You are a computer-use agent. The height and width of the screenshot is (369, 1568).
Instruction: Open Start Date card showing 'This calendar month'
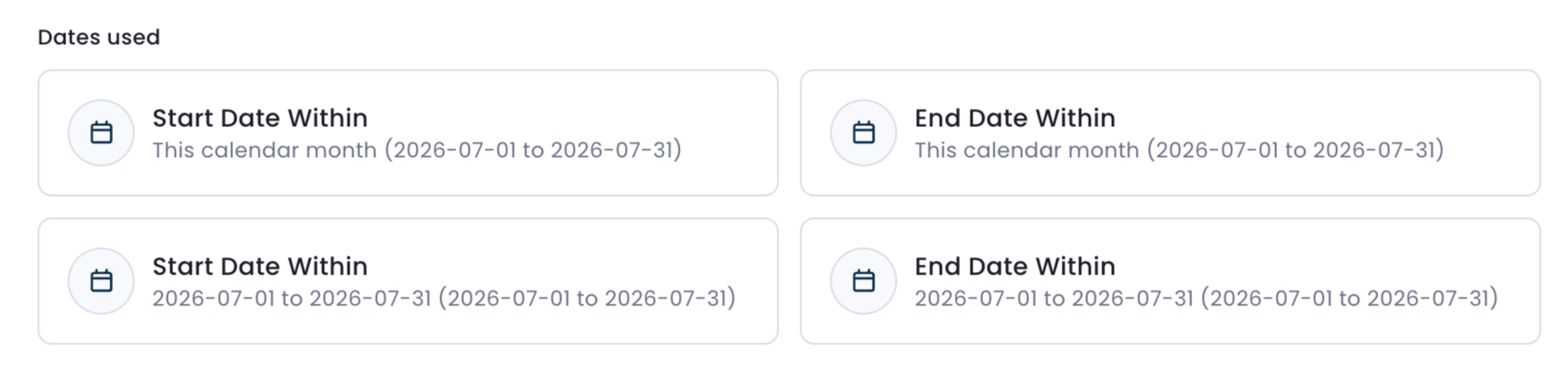408,132
